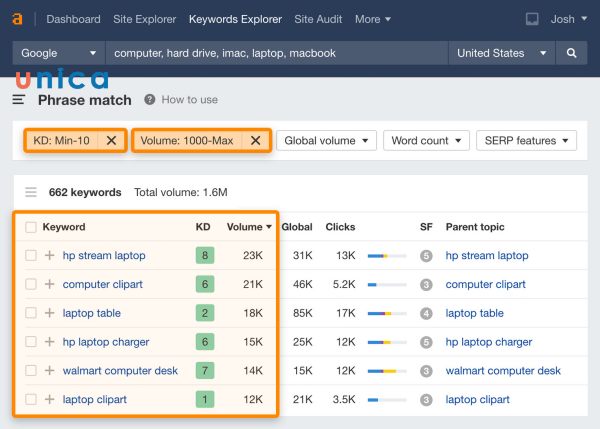Remove the Volume: 1000-Max filter
This screenshot has width=600, height=429.
[255, 141]
